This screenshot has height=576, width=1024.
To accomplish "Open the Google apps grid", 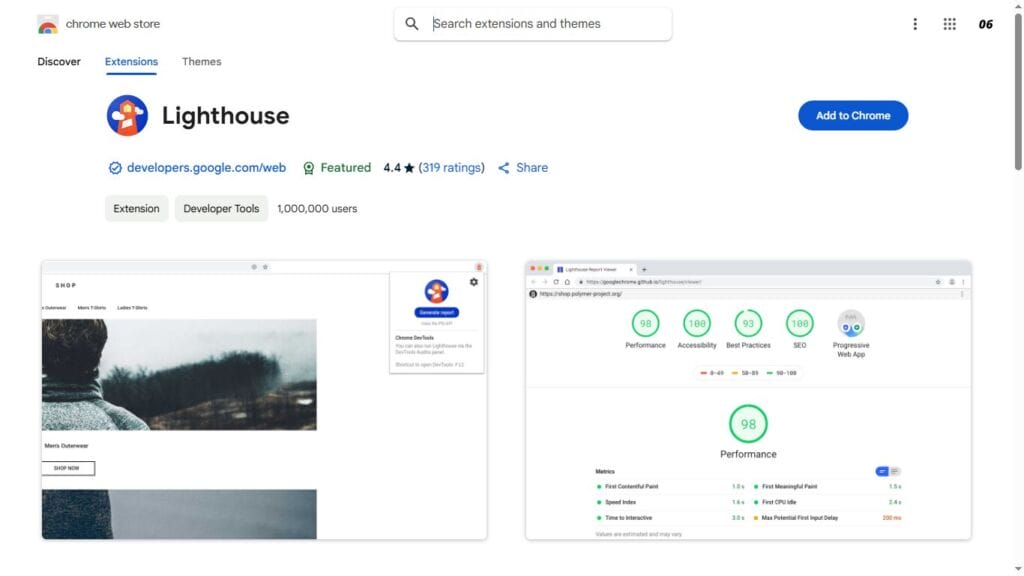I will pos(950,24).
